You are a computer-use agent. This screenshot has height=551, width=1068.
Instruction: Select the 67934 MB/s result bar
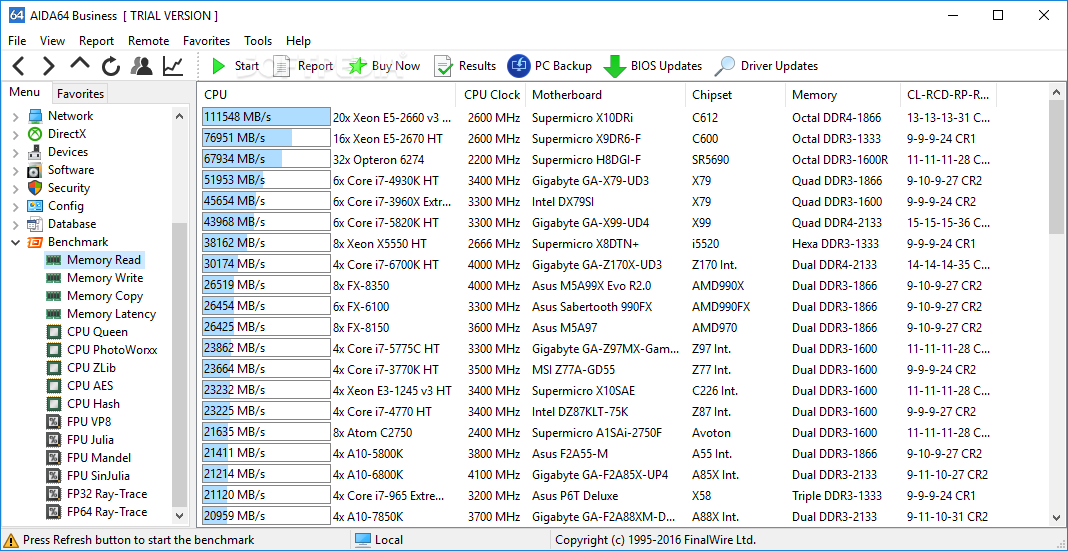pos(266,159)
